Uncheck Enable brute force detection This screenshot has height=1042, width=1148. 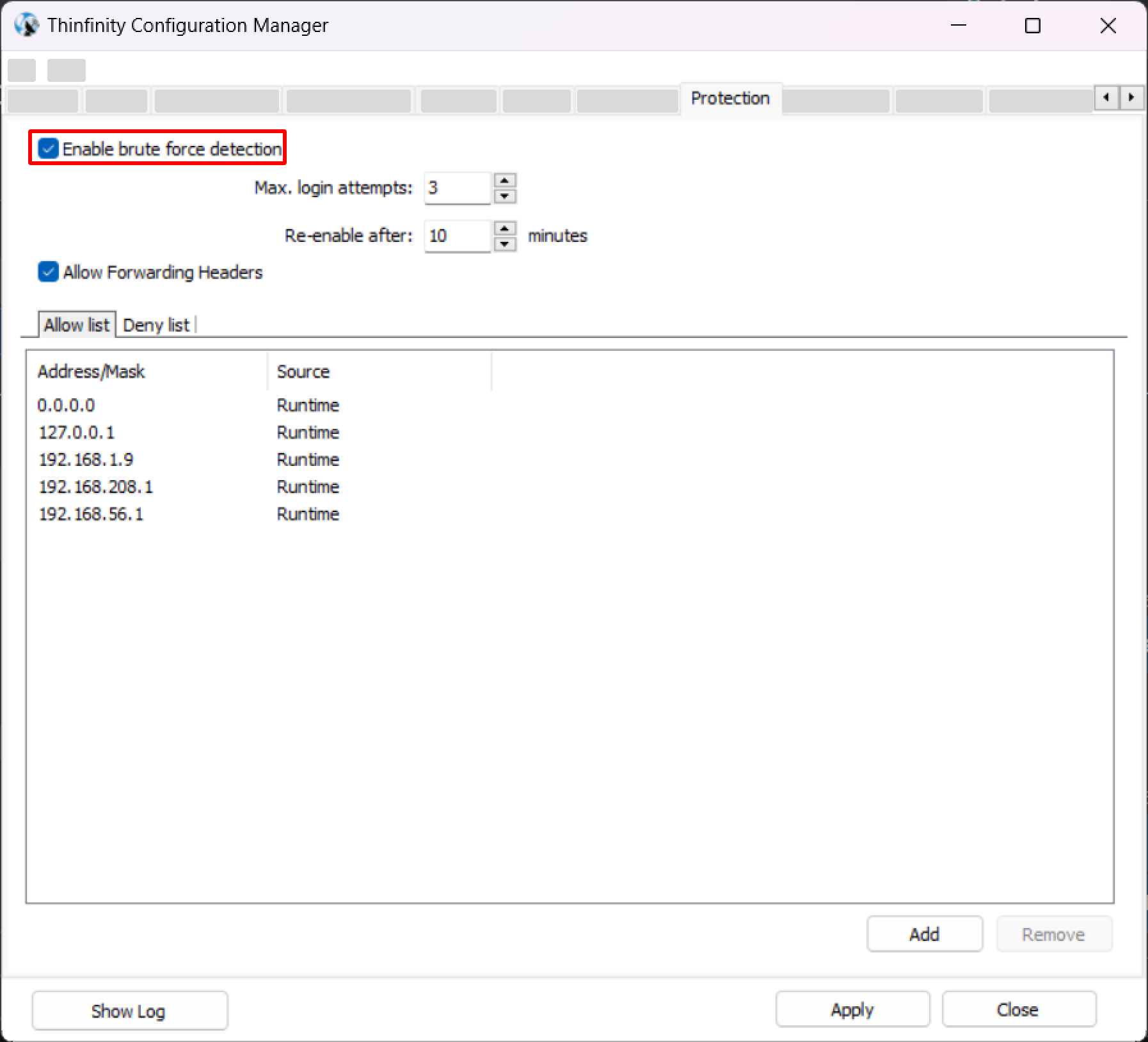tap(48, 148)
